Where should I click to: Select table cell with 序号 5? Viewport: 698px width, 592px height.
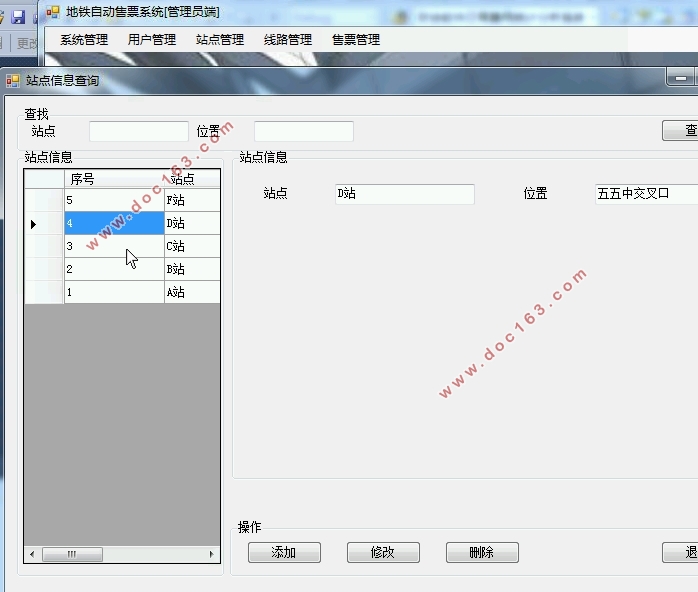point(114,200)
